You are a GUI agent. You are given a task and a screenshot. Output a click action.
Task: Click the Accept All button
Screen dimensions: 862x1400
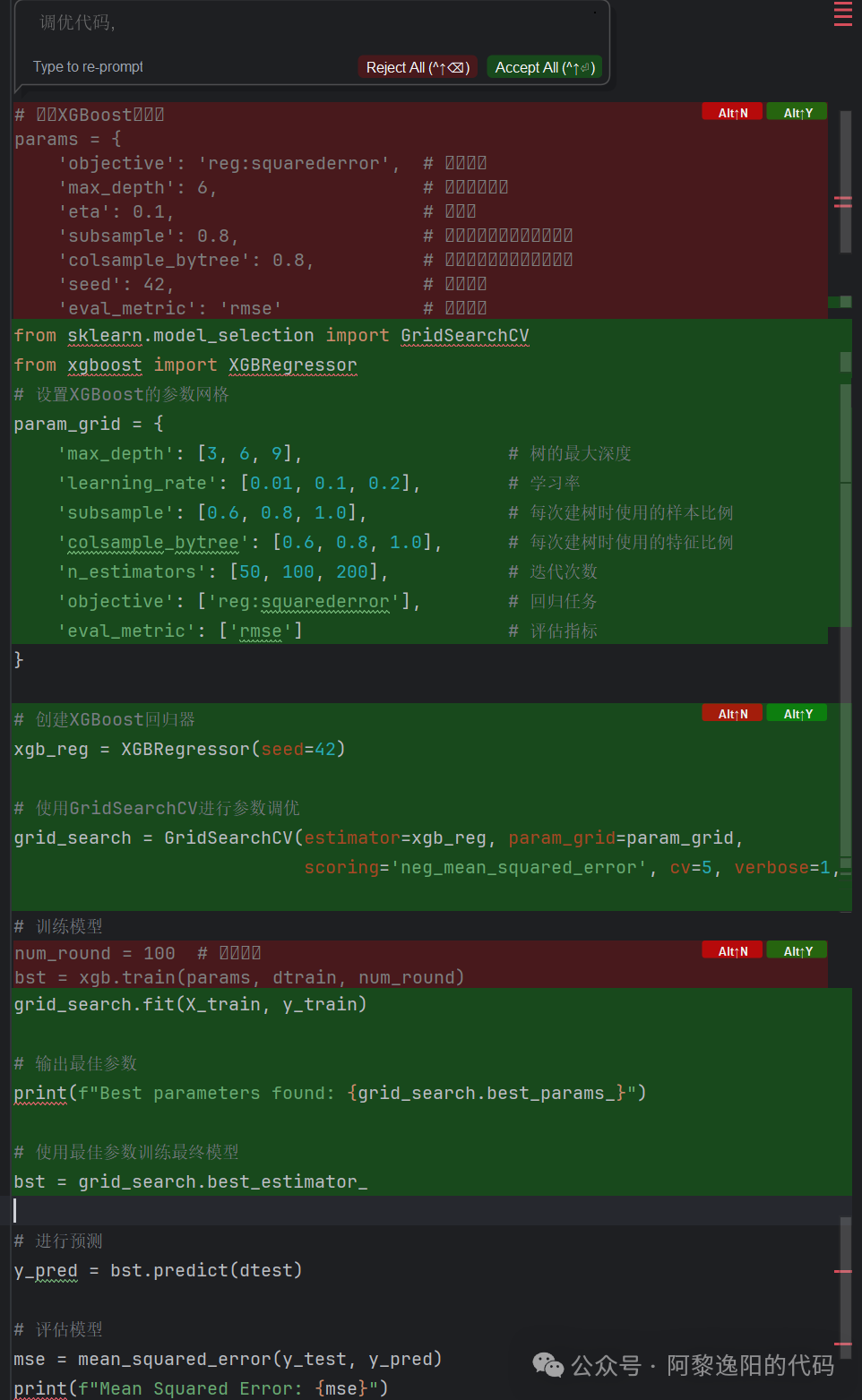545,67
